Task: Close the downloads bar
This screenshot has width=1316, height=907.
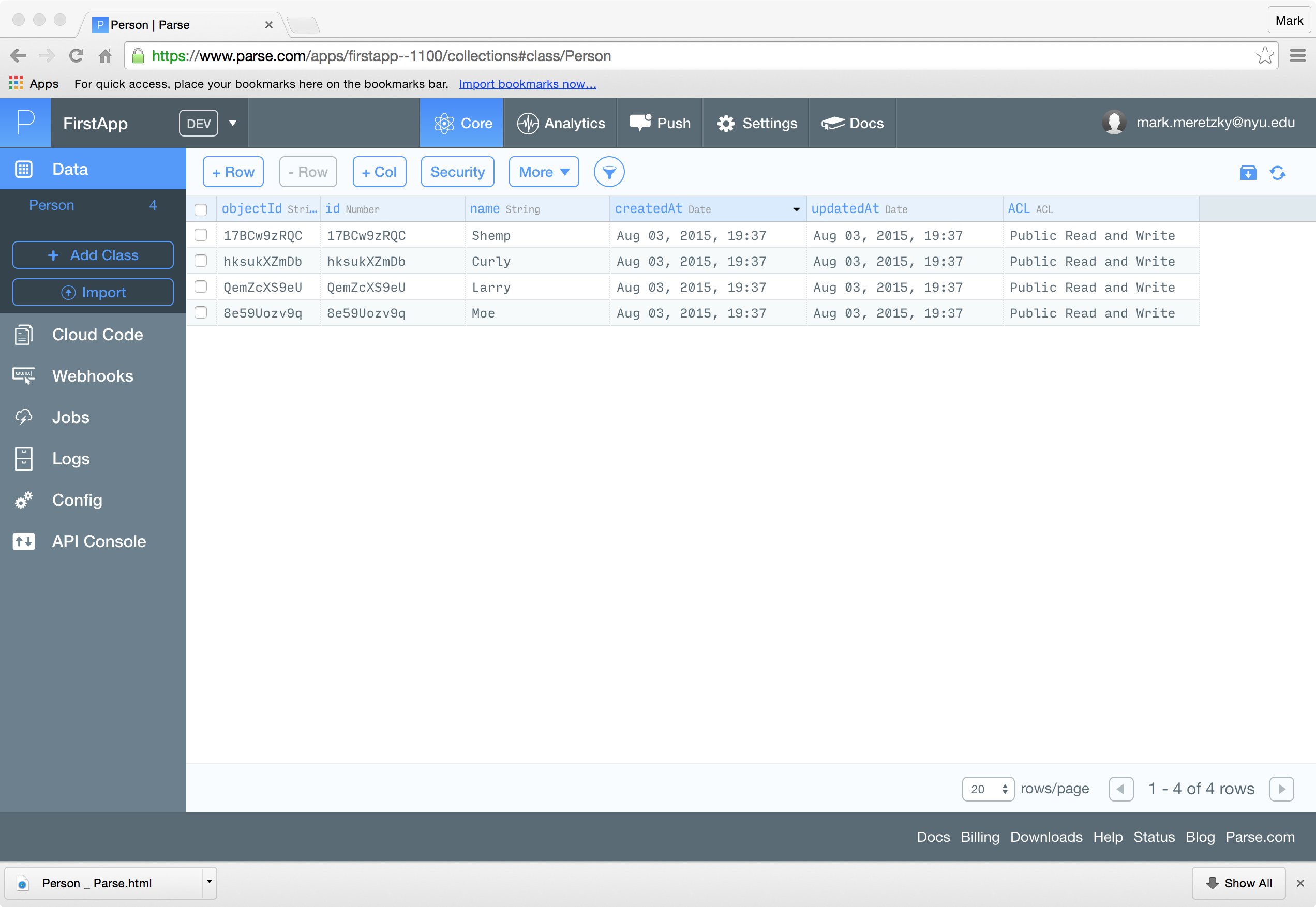Action: 1299,883
